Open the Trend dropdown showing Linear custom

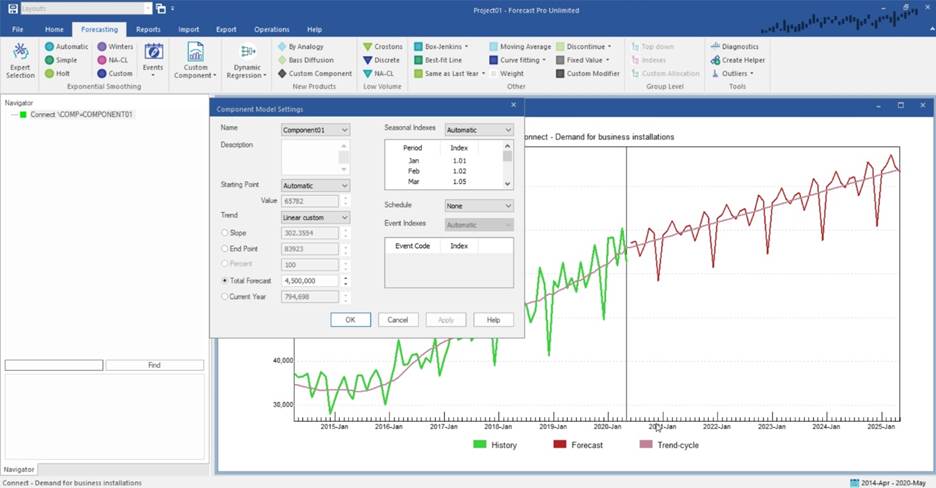(315, 217)
